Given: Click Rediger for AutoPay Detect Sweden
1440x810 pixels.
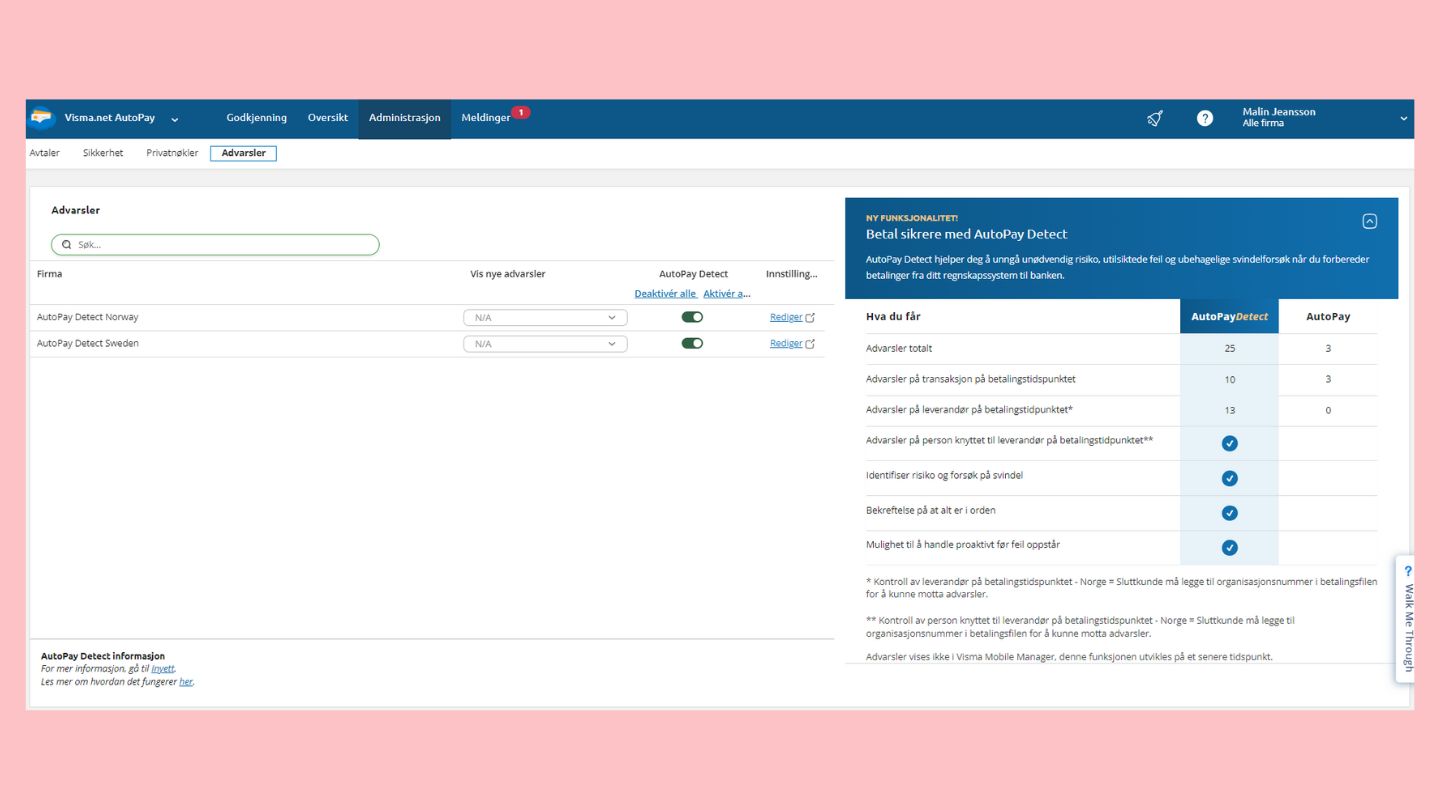Looking at the screenshot, I should (x=786, y=343).
